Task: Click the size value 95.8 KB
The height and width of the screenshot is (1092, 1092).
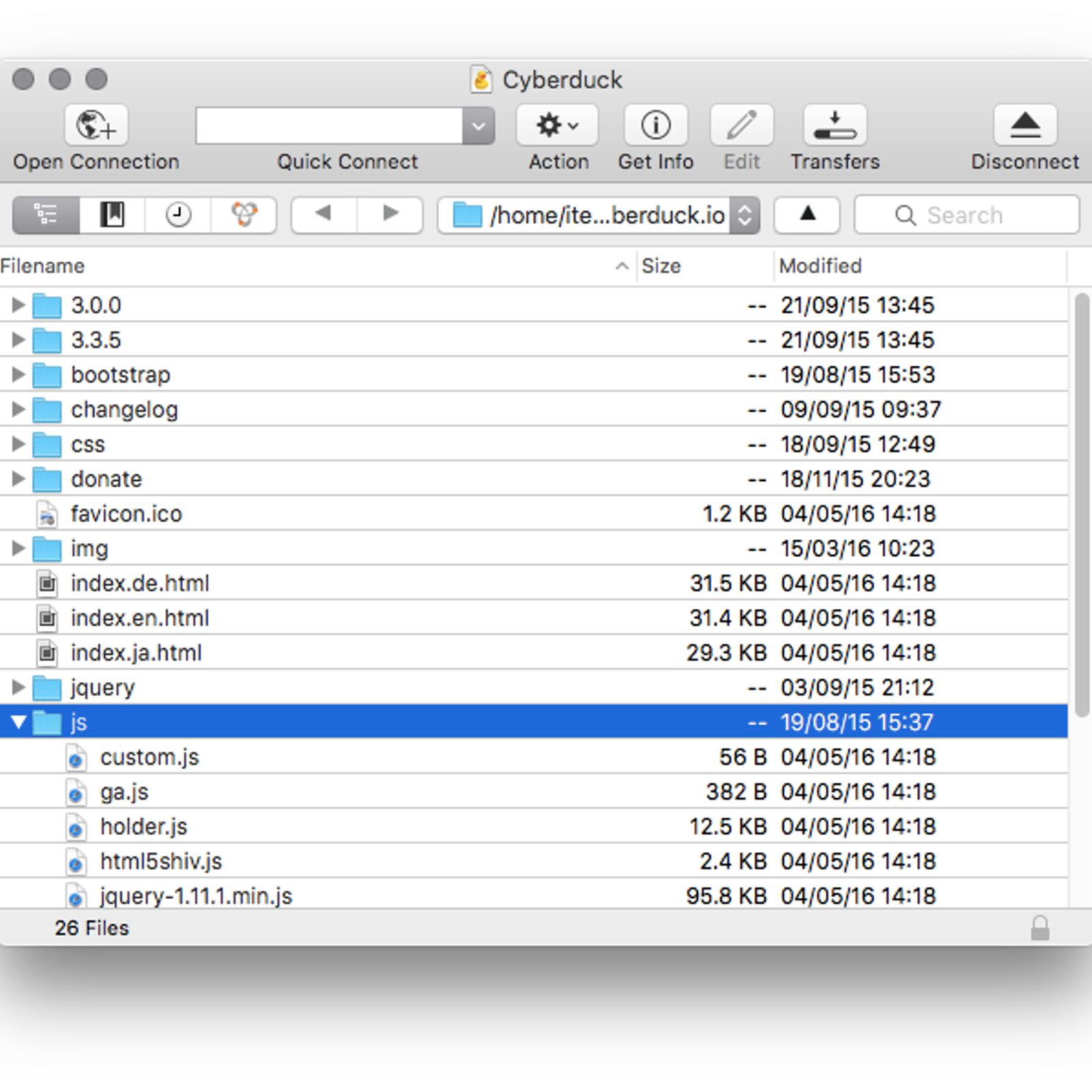Action: [x=726, y=896]
